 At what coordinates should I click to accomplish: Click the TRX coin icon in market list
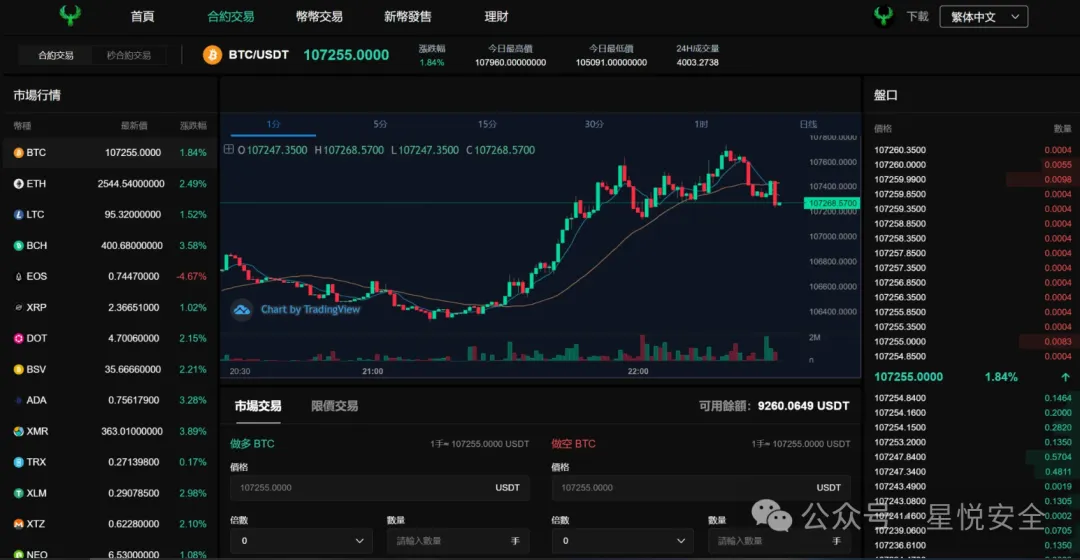click(19, 462)
